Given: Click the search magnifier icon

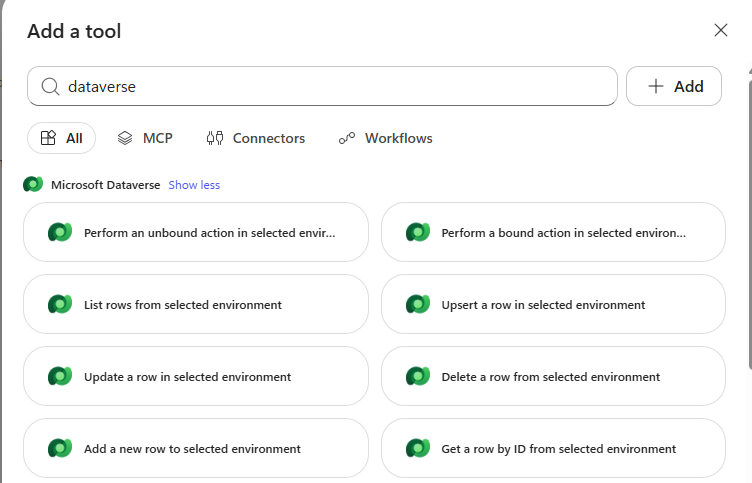Looking at the screenshot, I should (x=50, y=86).
